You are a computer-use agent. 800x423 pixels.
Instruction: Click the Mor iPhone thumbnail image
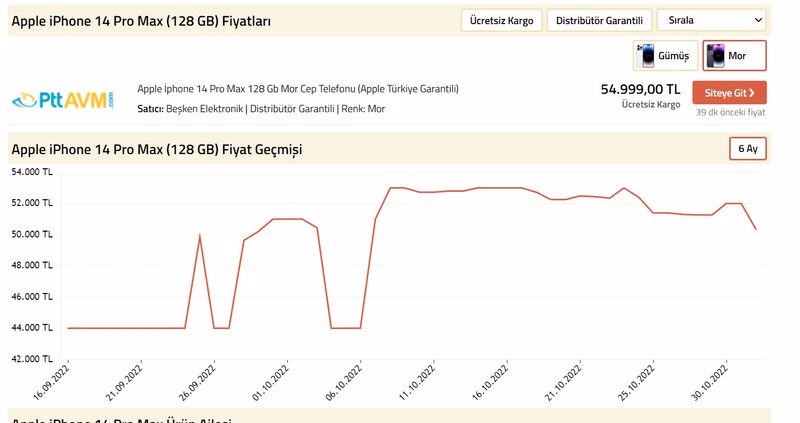tap(715, 56)
